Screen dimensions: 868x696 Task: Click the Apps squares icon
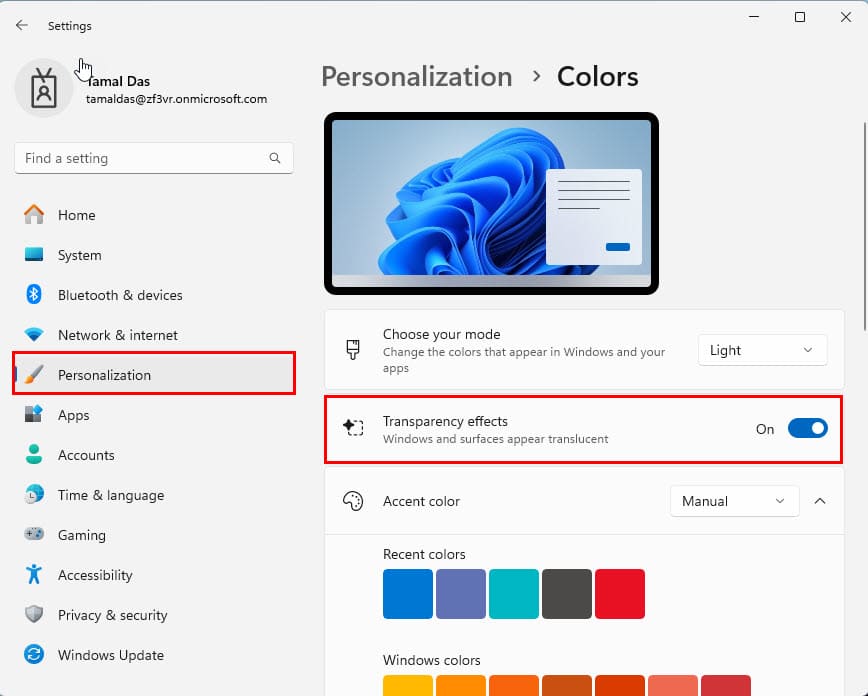point(34,414)
